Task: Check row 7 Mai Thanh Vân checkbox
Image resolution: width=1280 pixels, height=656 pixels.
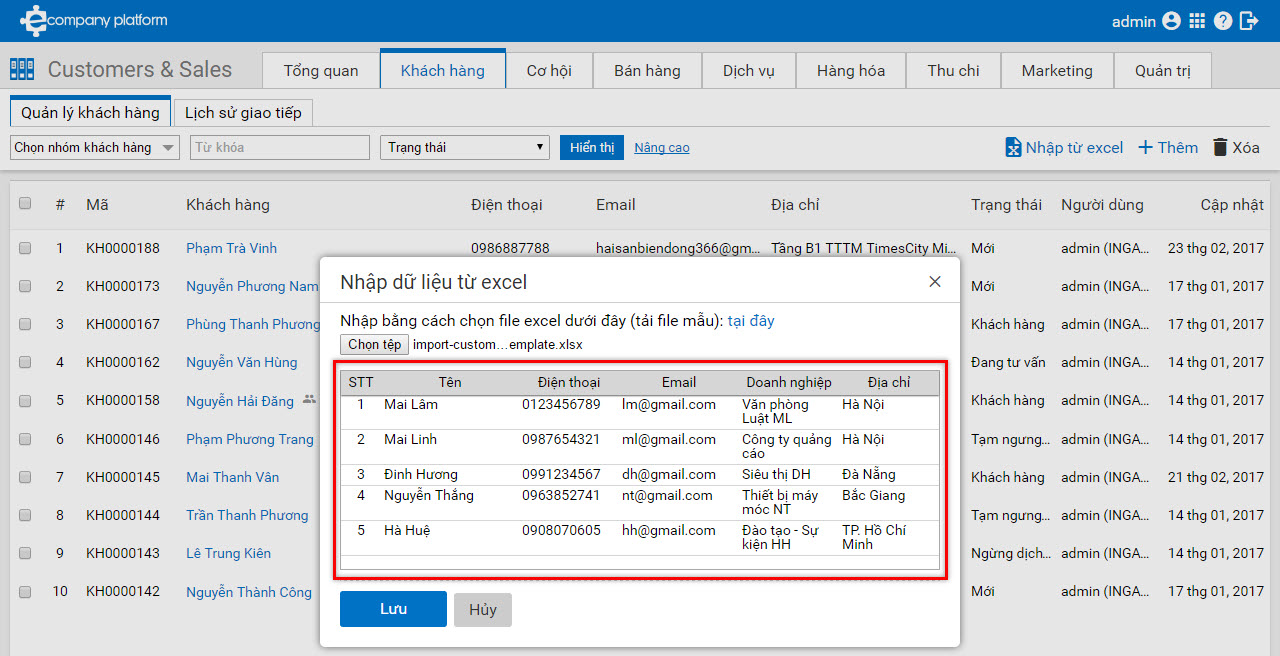Action: (25, 477)
